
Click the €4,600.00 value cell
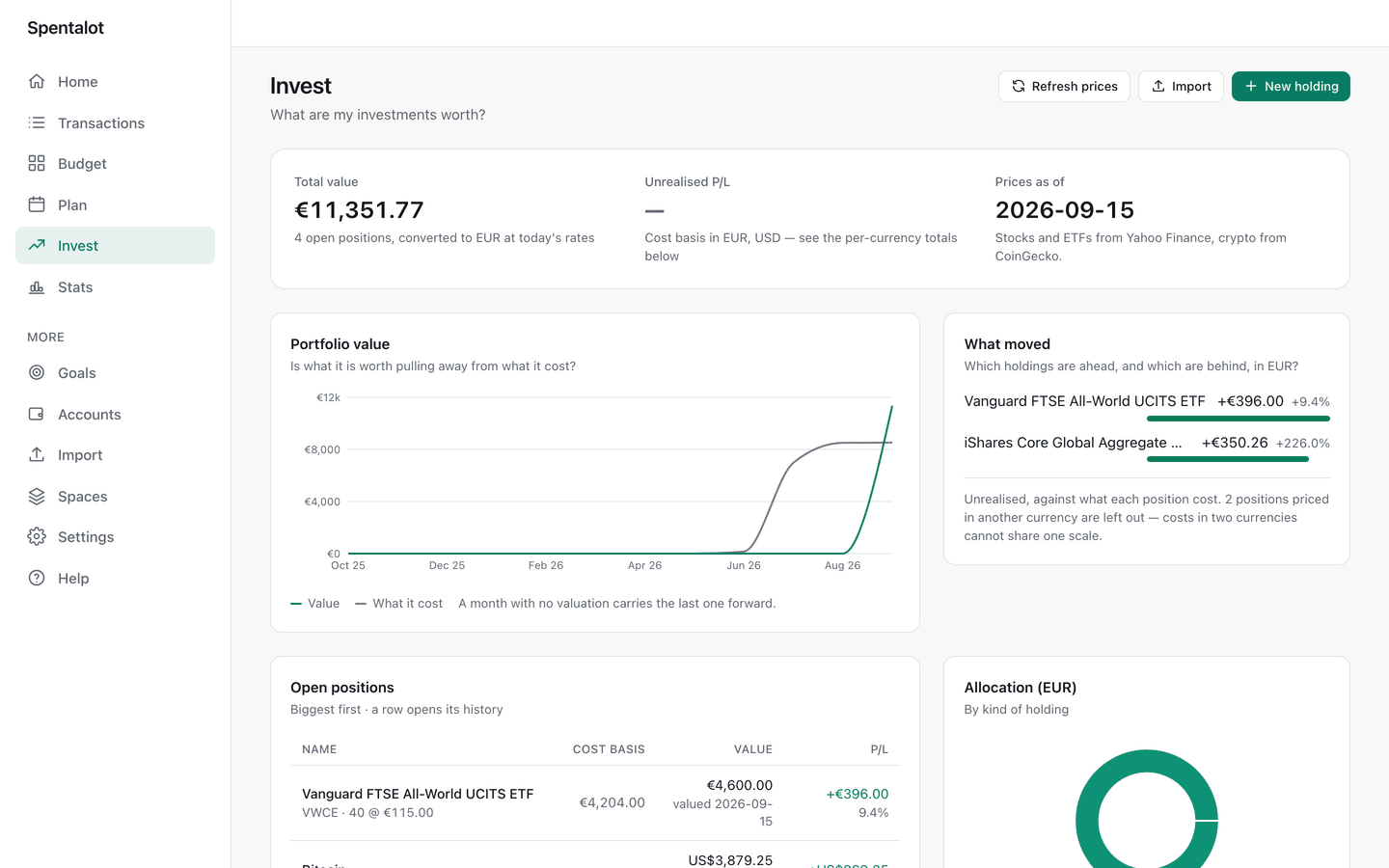click(740, 785)
